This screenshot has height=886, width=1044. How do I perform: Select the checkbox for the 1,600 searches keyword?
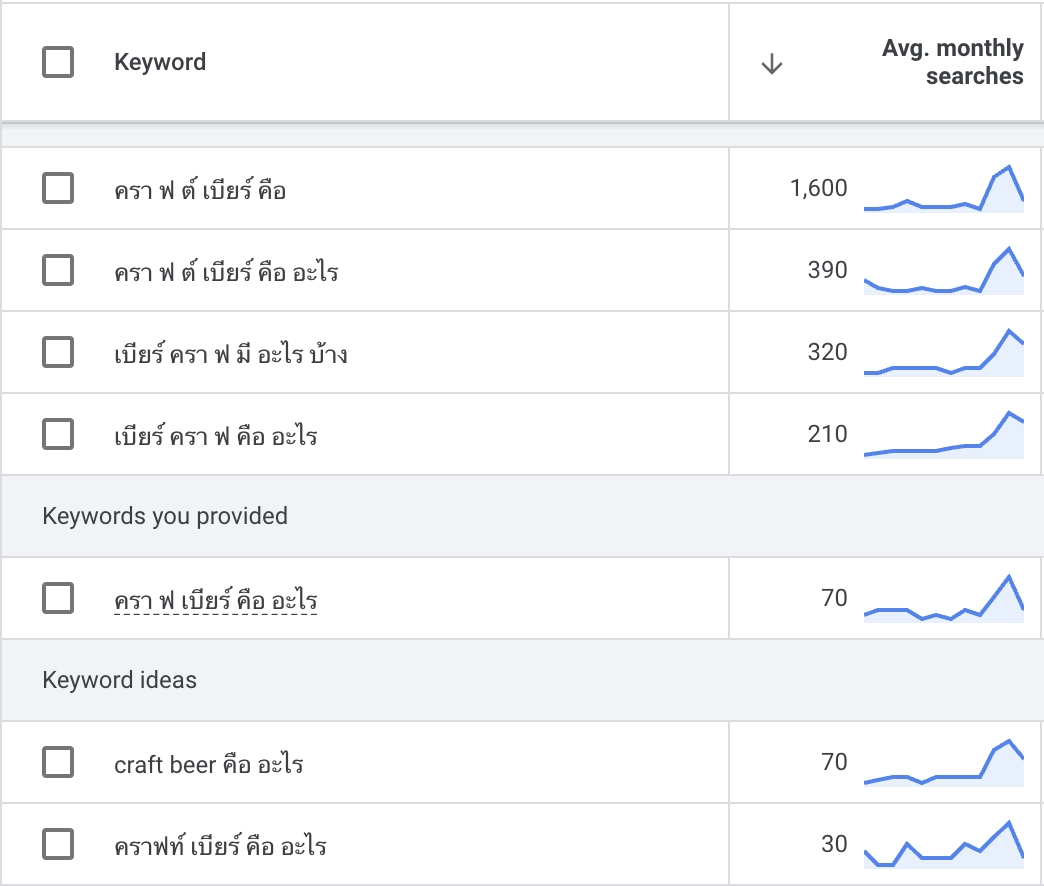[58, 188]
